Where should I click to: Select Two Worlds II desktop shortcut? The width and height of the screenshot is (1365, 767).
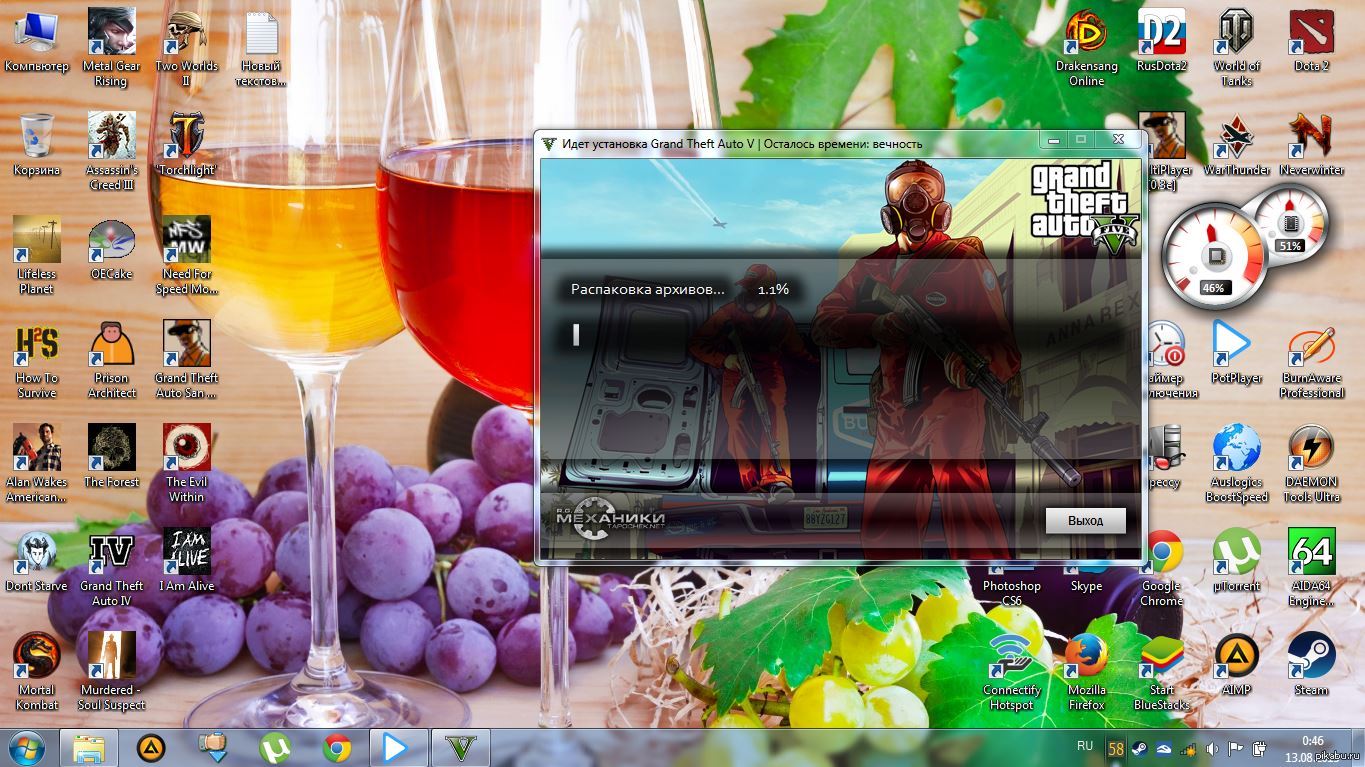click(186, 48)
